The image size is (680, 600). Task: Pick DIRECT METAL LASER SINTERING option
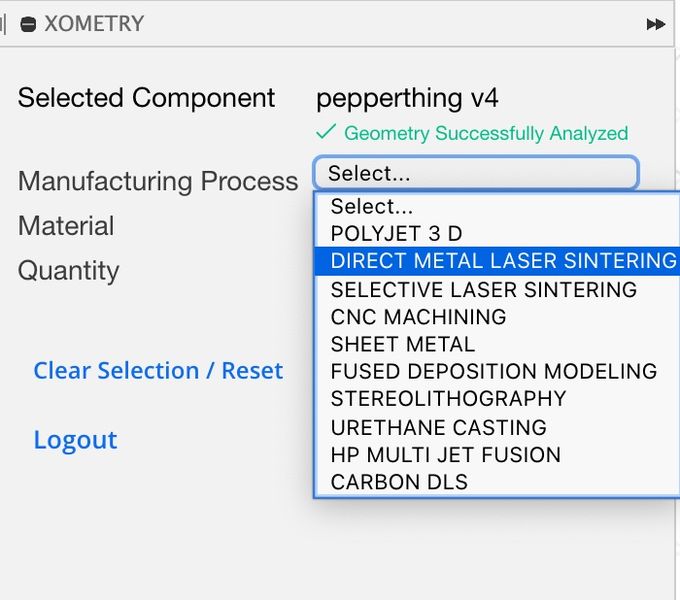500,261
